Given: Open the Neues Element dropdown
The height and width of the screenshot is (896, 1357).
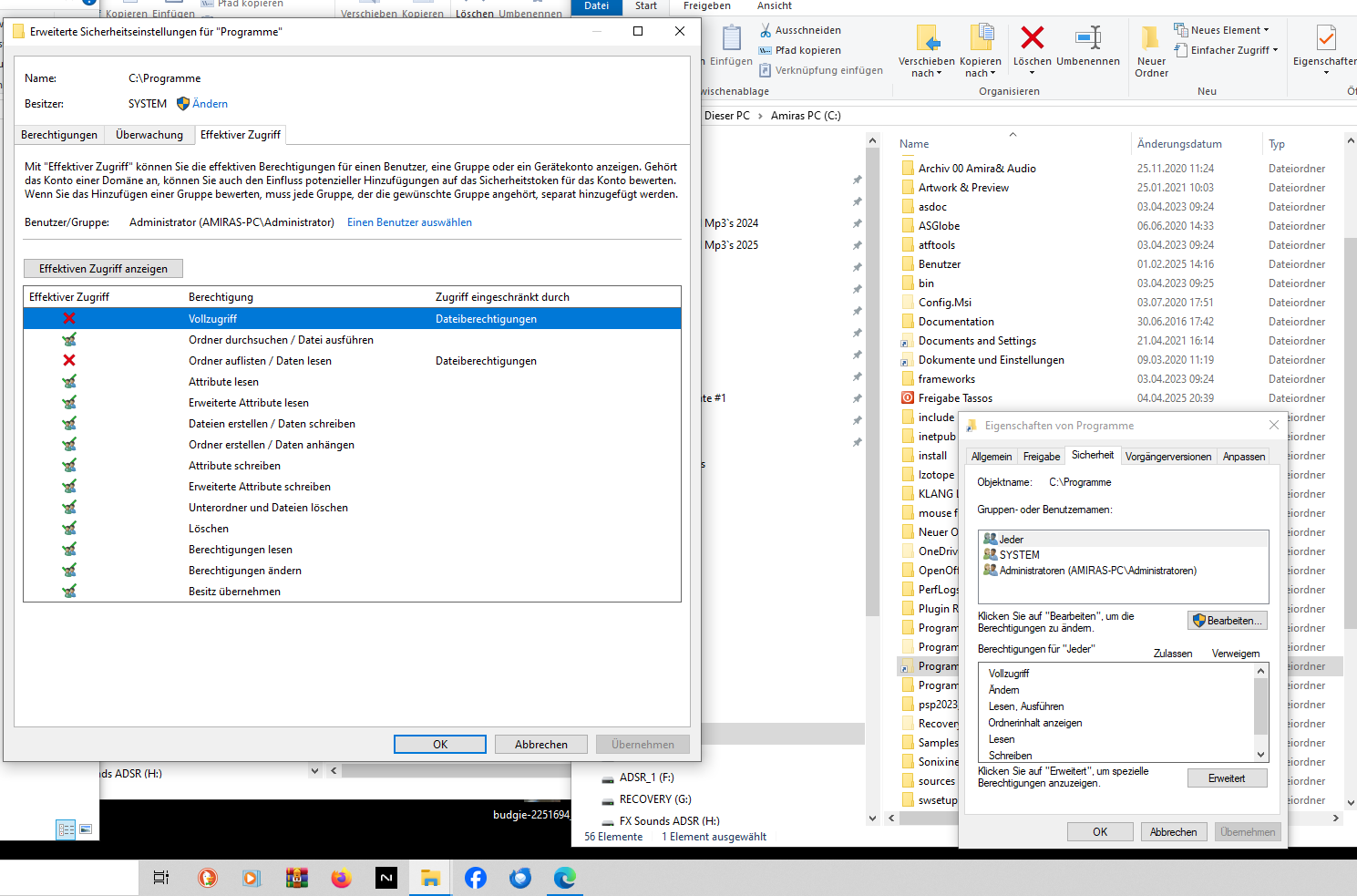Looking at the screenshot, I should click(x=1221, y=30).
